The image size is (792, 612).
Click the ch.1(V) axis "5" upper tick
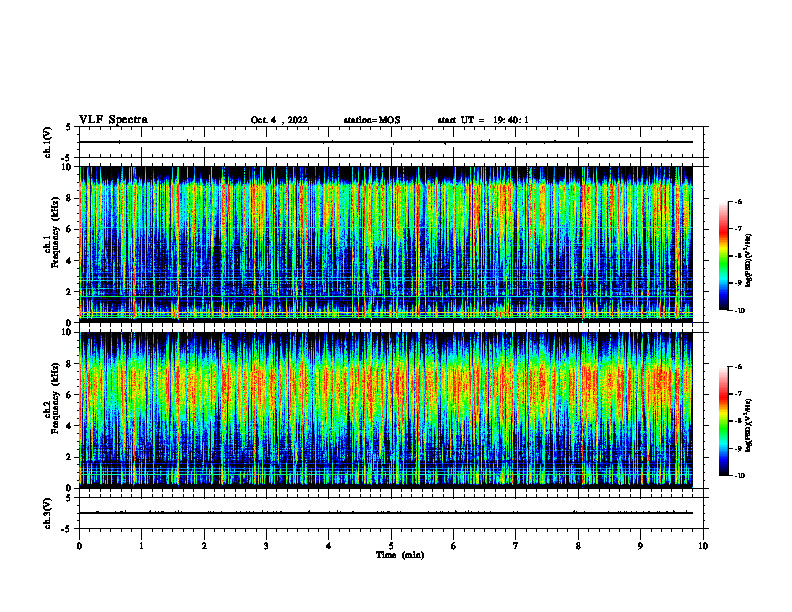point(69,127)
